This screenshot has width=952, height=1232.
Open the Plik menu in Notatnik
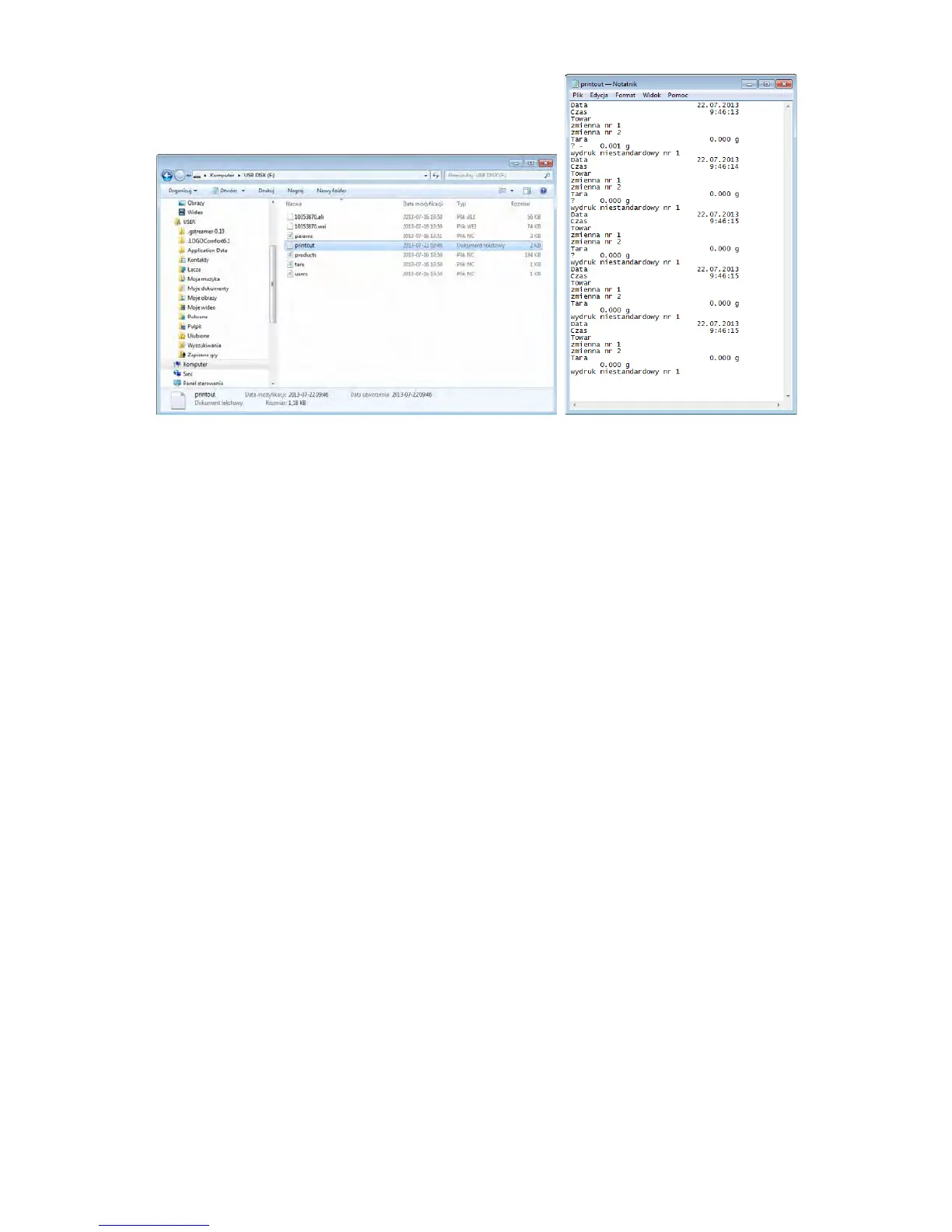coord(578,95)
